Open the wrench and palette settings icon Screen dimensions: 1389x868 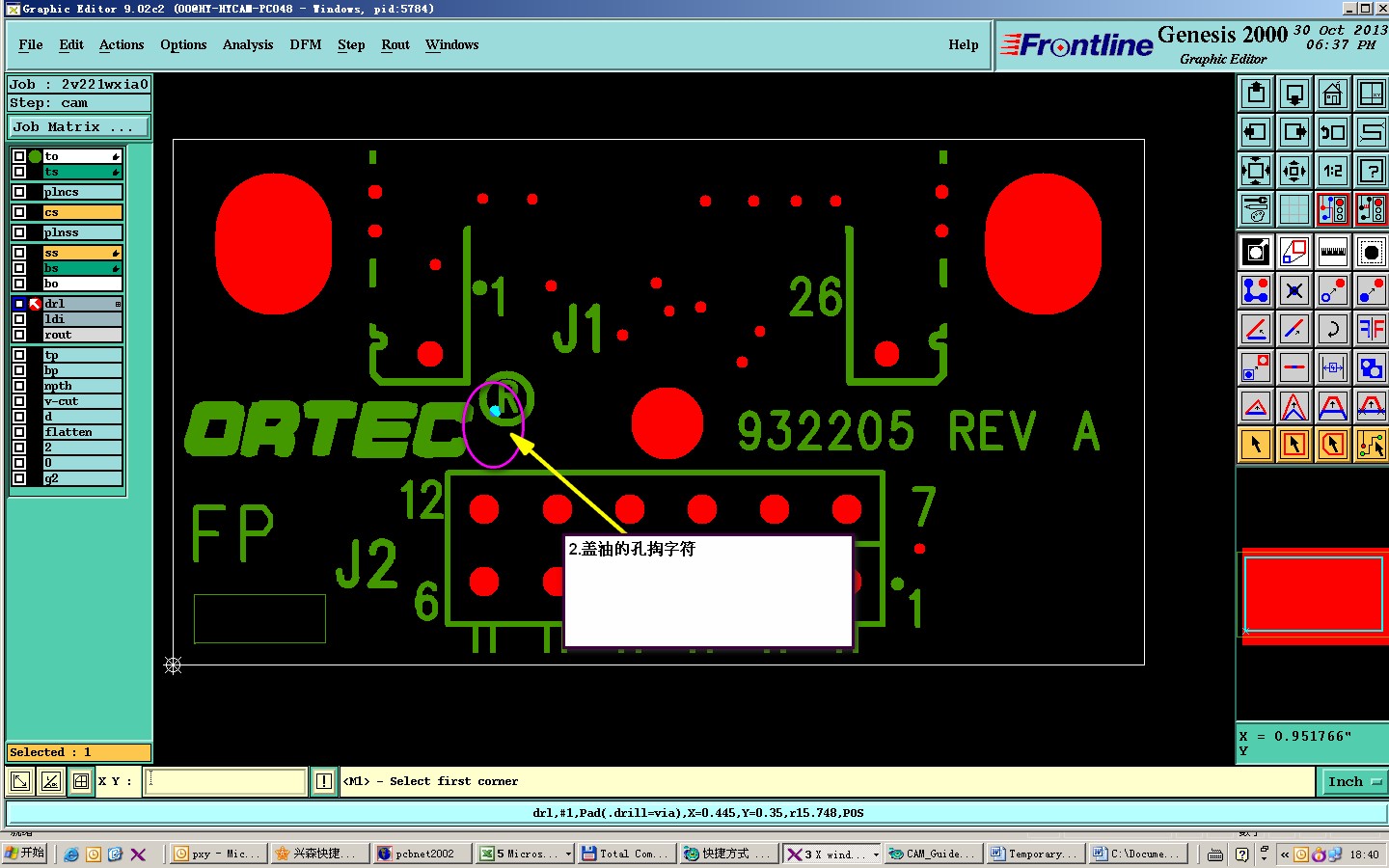(x=1256, y=209)
